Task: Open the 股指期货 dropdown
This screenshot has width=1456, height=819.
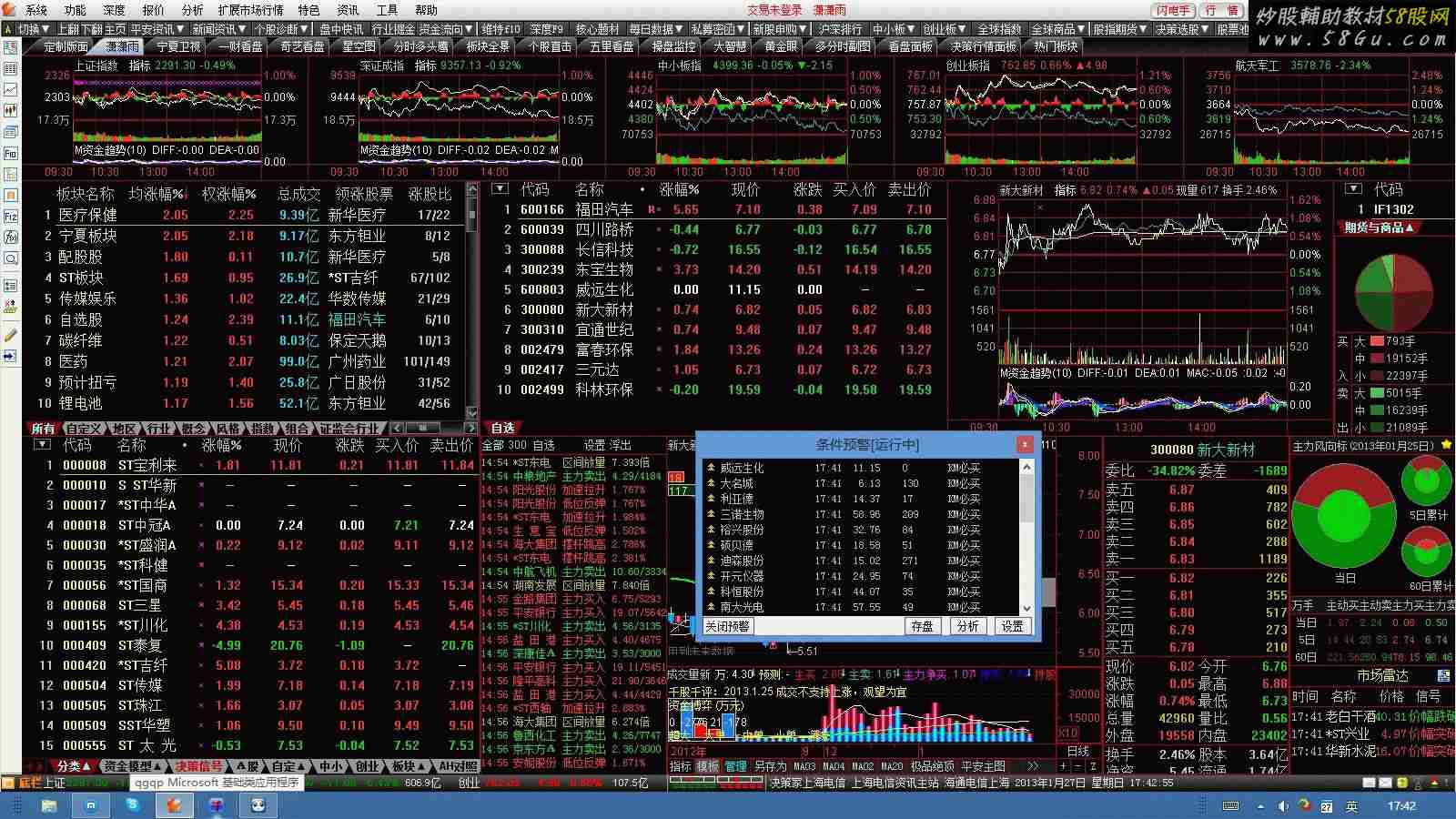Action: pyautogui.click(x=1120, y=29)
